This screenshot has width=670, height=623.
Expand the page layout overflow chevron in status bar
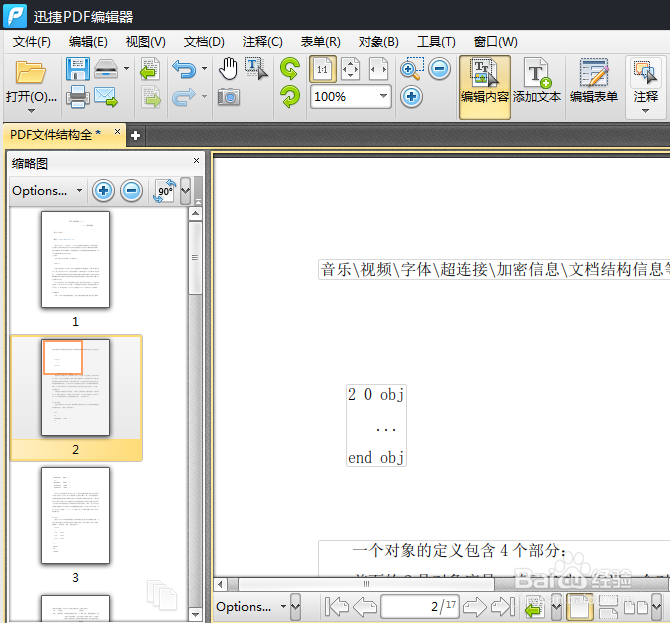[x=657, y=607]
